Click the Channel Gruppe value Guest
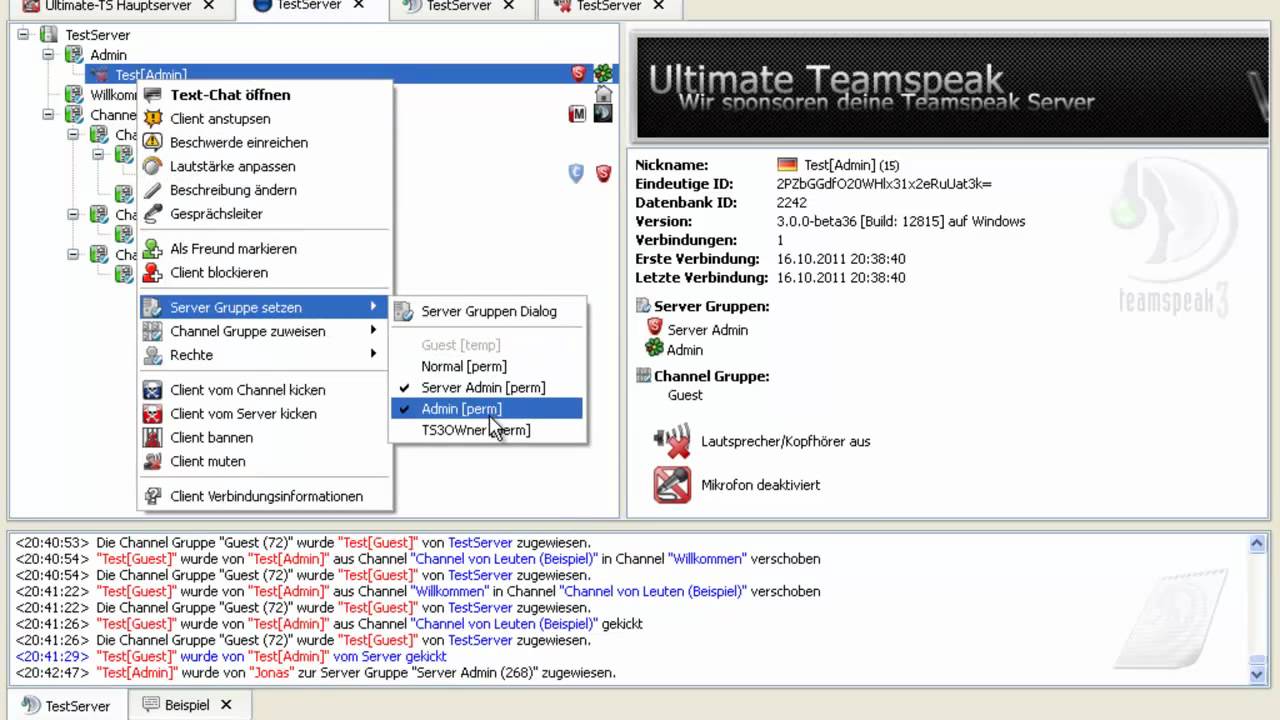The image size is (1280, 720). tap(685, 395)
